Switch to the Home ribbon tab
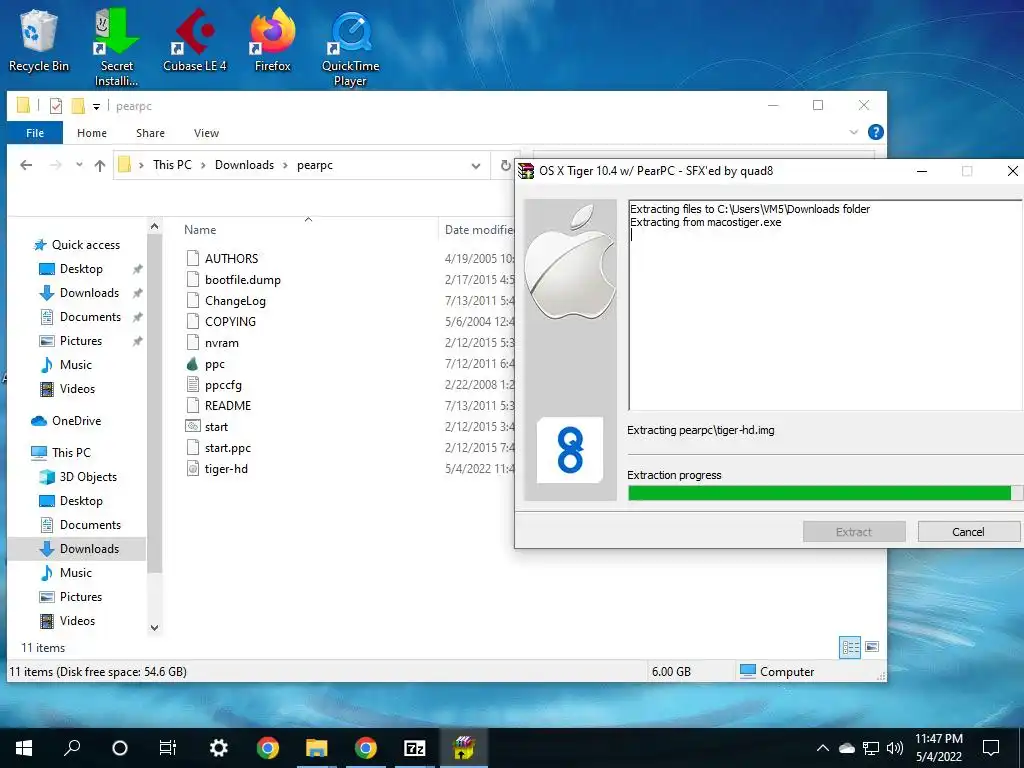 91,133
